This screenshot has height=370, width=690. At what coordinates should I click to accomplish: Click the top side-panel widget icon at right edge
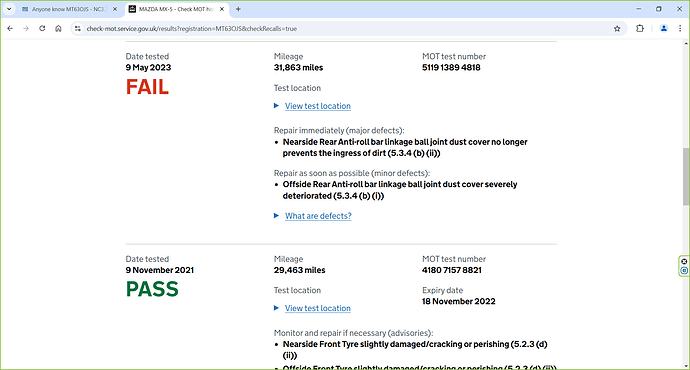(684, 261)
